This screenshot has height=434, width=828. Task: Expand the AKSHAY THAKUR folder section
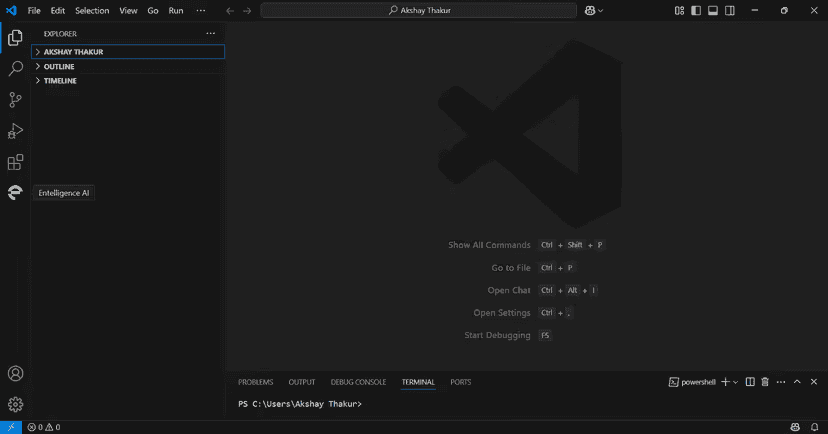click(x=128, y=52)
